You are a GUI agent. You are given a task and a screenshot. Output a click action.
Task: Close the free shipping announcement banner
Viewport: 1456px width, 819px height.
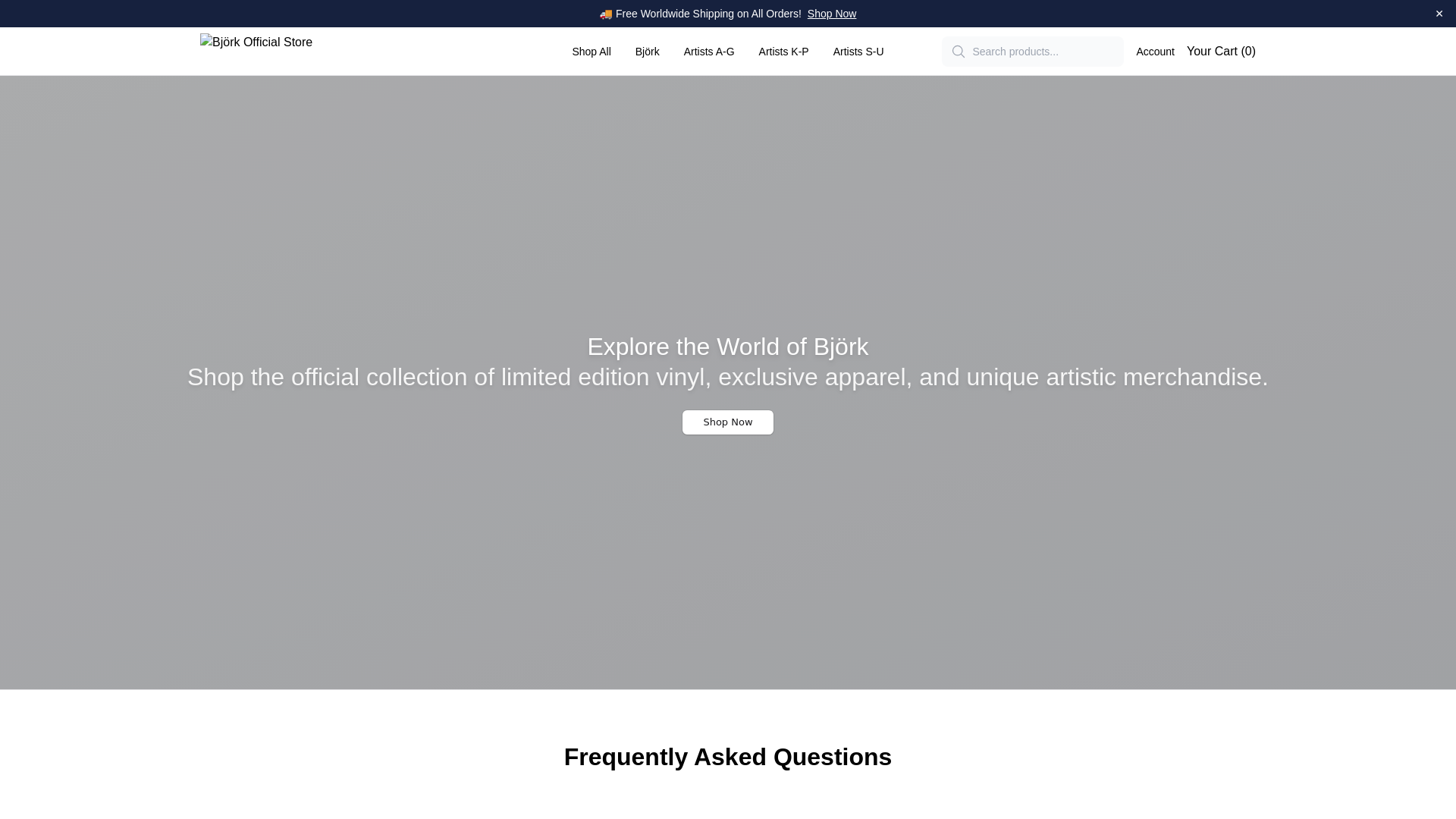coord(1439,14)
